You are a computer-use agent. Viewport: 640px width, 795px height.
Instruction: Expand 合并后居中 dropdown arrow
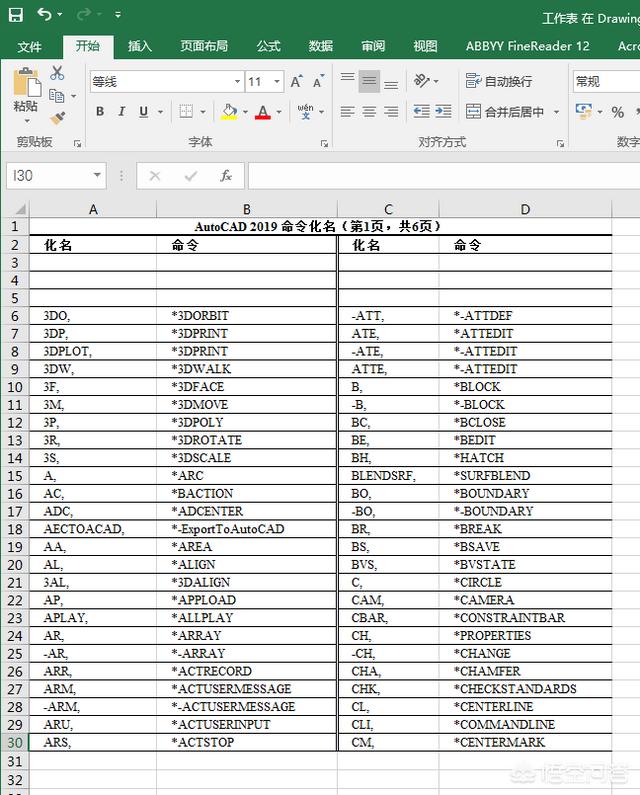(x=556, y=112)
